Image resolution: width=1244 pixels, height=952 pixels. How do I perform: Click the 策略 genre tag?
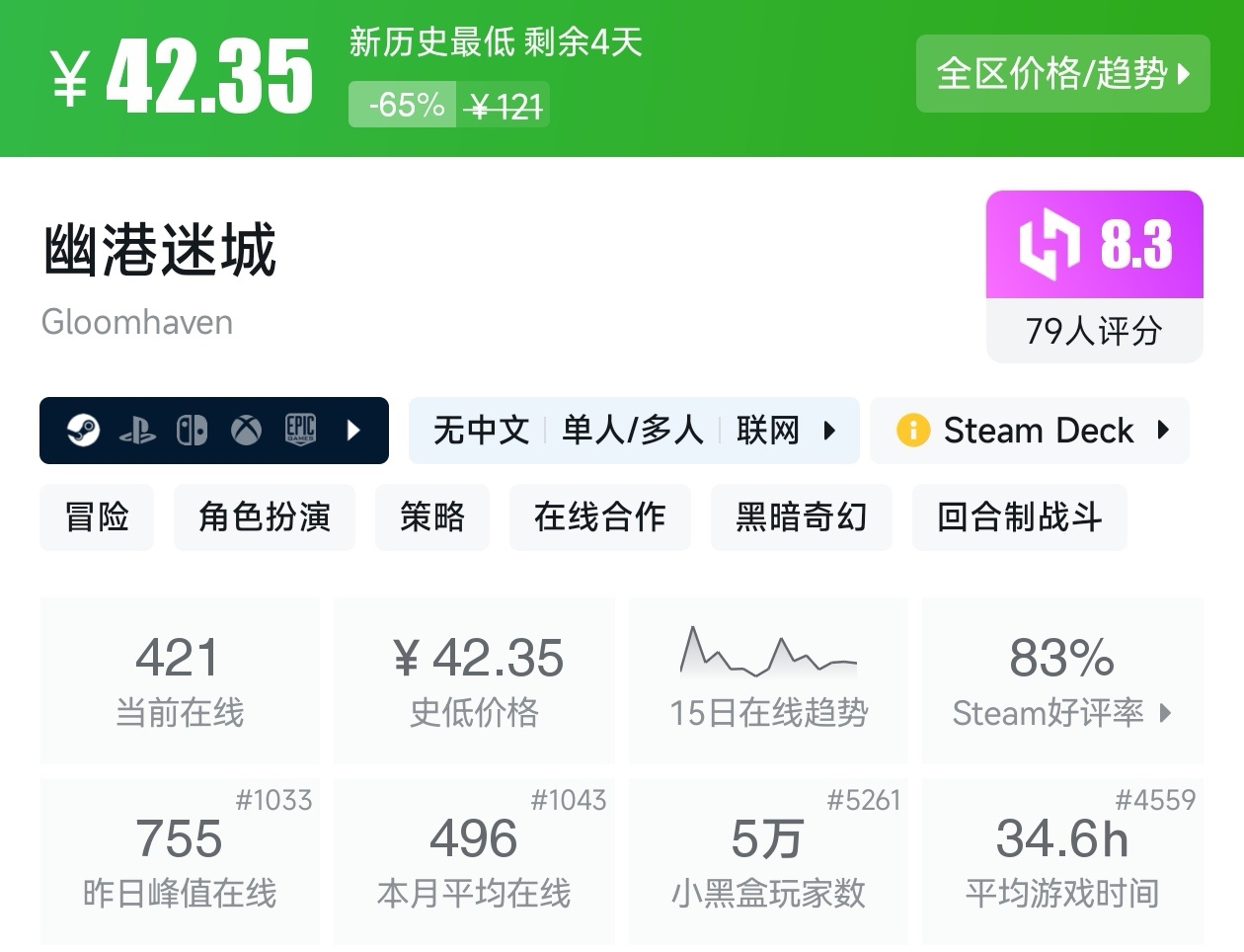point(432,517)
